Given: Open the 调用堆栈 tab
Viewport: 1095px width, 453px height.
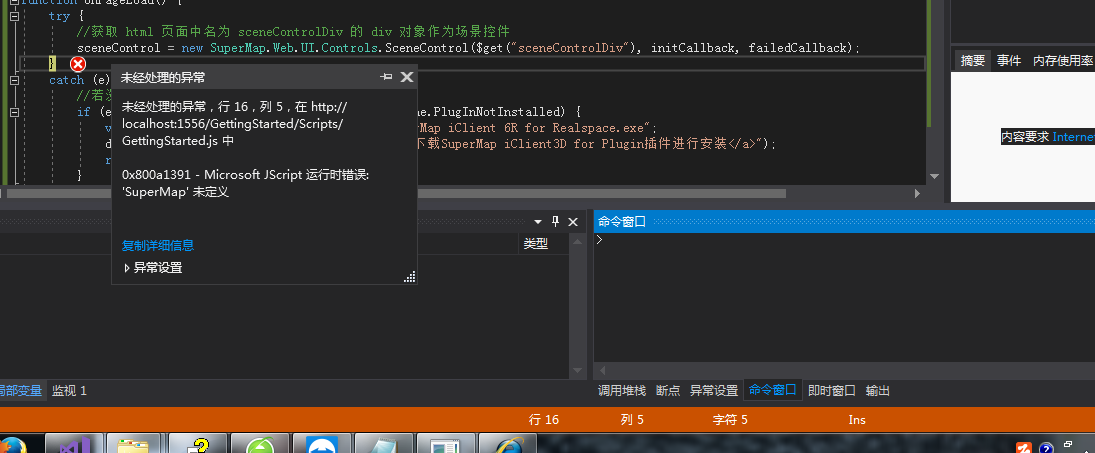Looking at the screenshot, I should pos(622,391).
